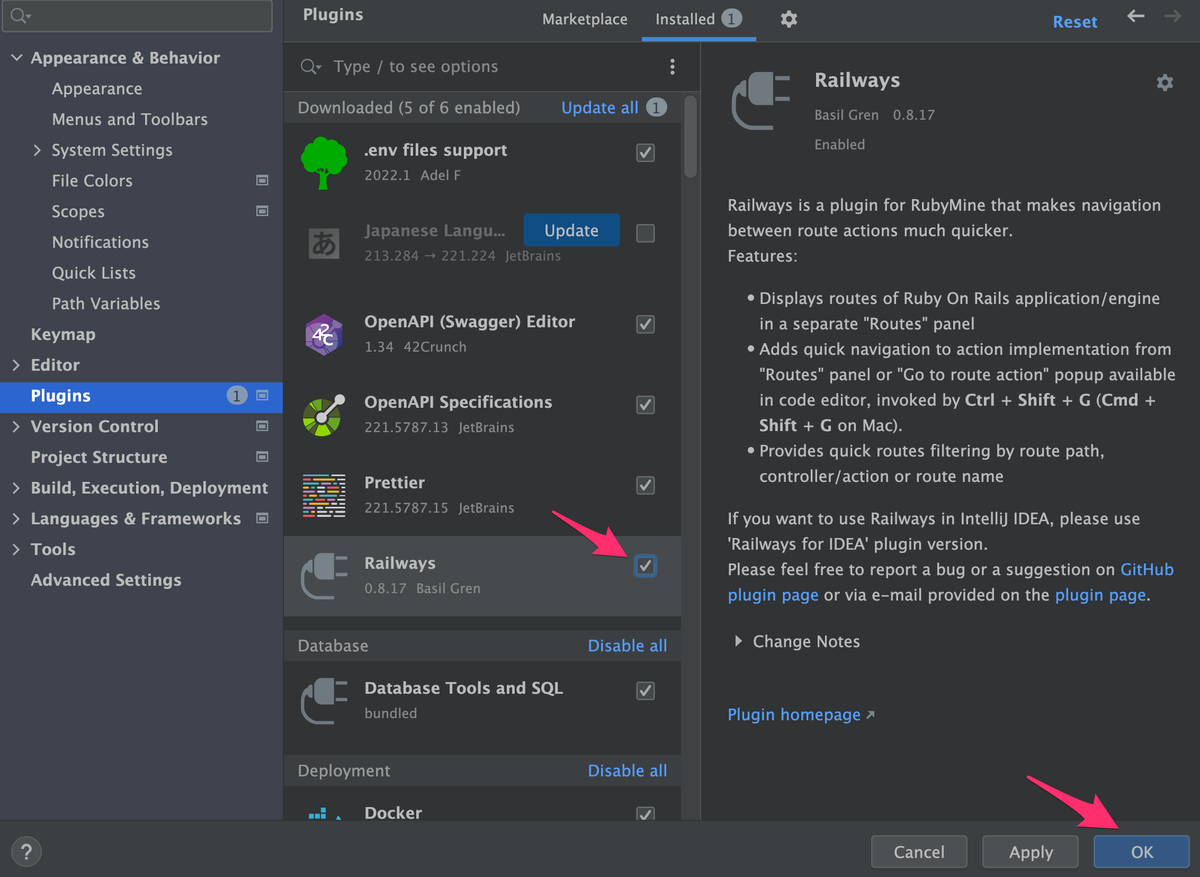Click the update count badge beside Plugins

click(x=236, y=396)
